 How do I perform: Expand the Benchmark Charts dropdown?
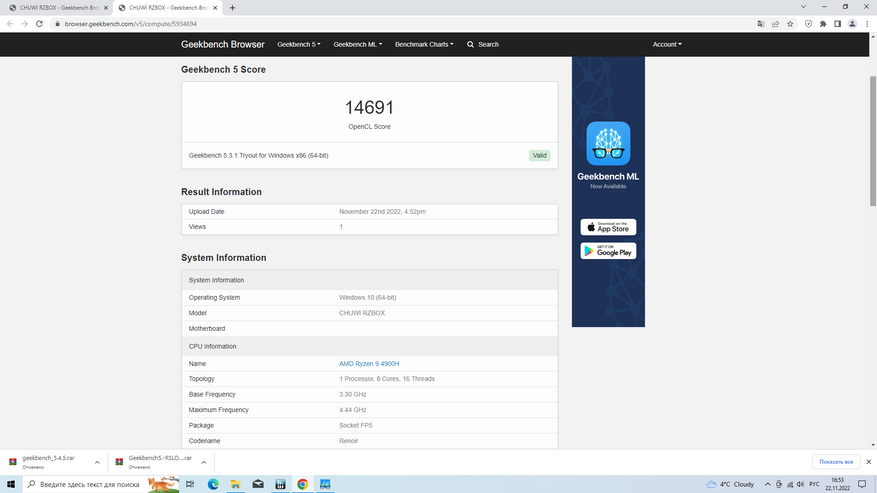(424, 44)
